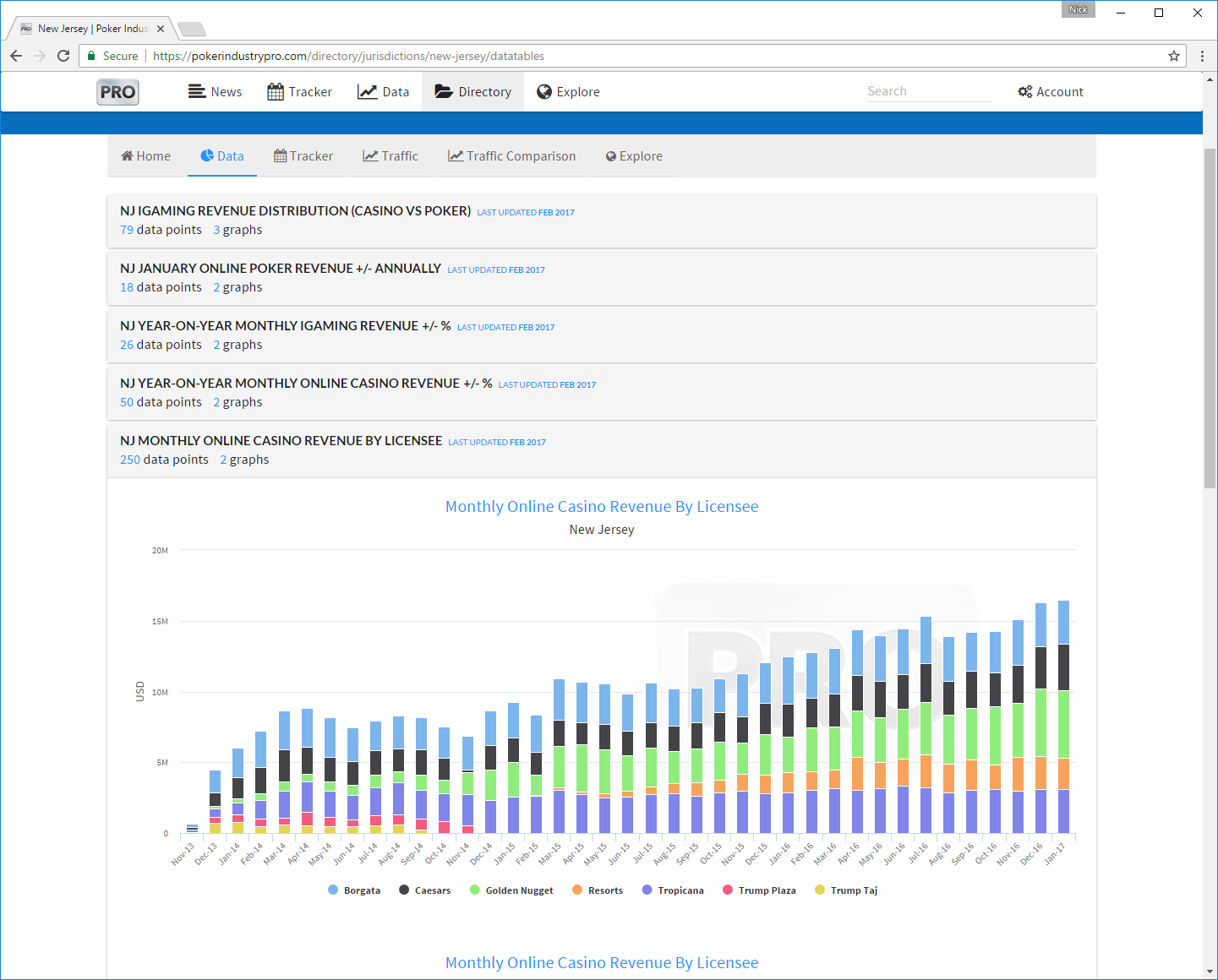1218x980 pixels.
Task: Collapse NJ Monthly Online Casino Revenue By Licensee
Action: (x=602, y=450)
